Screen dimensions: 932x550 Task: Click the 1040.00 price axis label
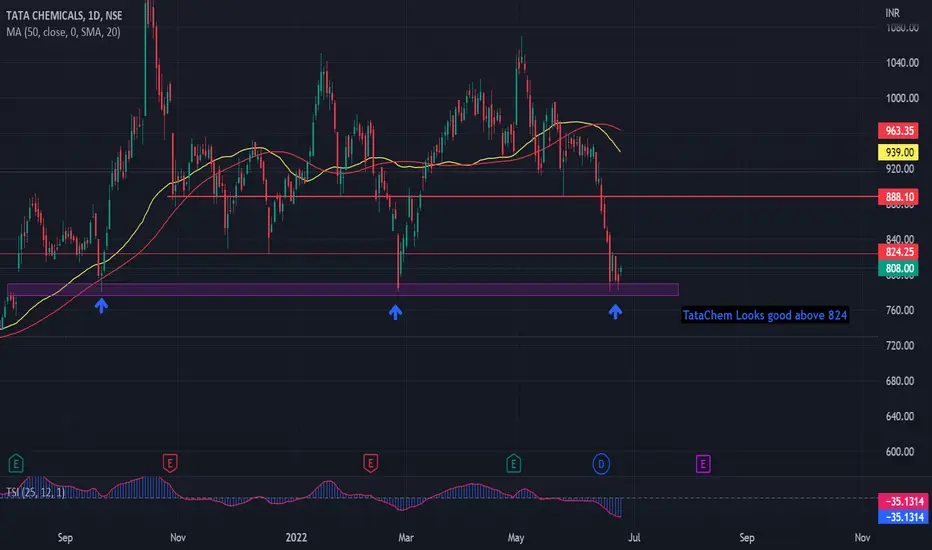(x=902, y=63)
